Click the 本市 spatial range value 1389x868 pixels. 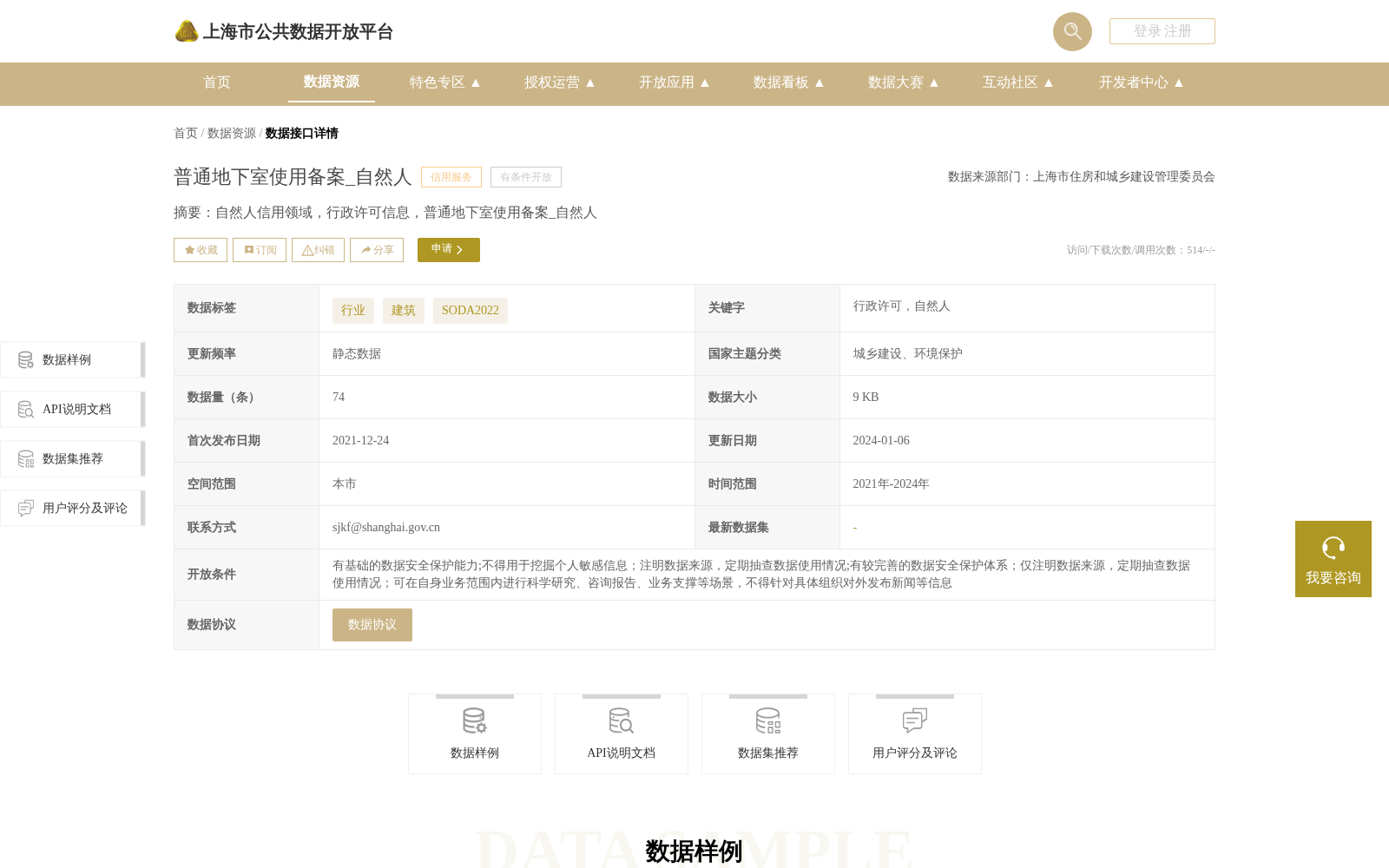point(345,483)
